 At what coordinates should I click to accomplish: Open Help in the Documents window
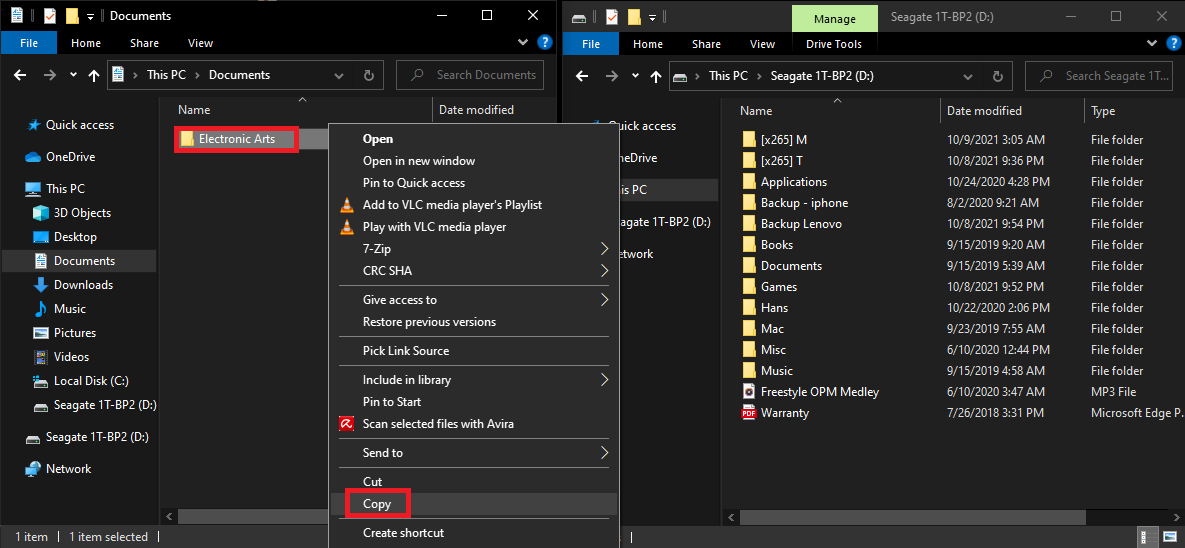pos(543,42)
